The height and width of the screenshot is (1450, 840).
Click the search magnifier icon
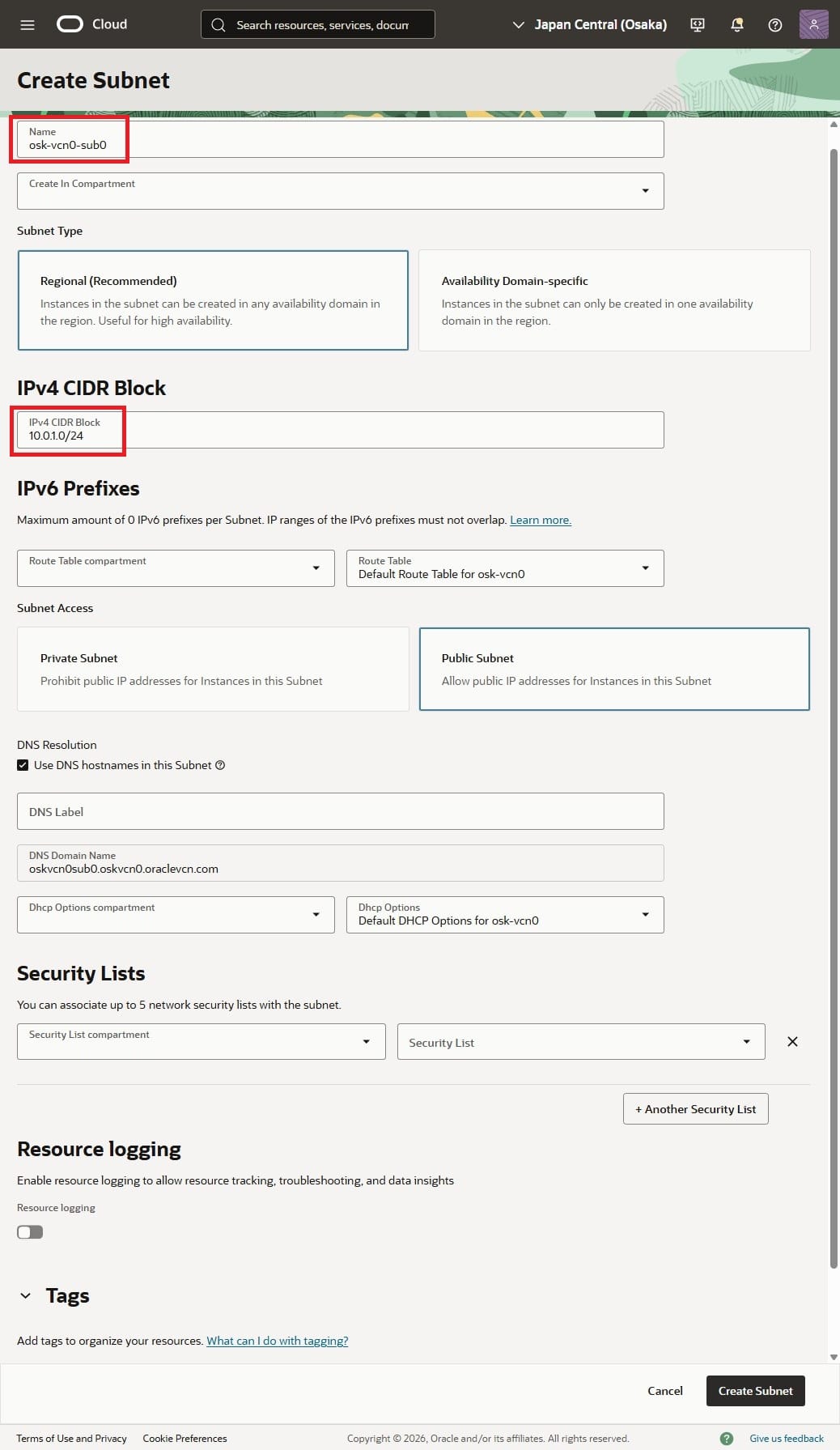click(217, 24)
